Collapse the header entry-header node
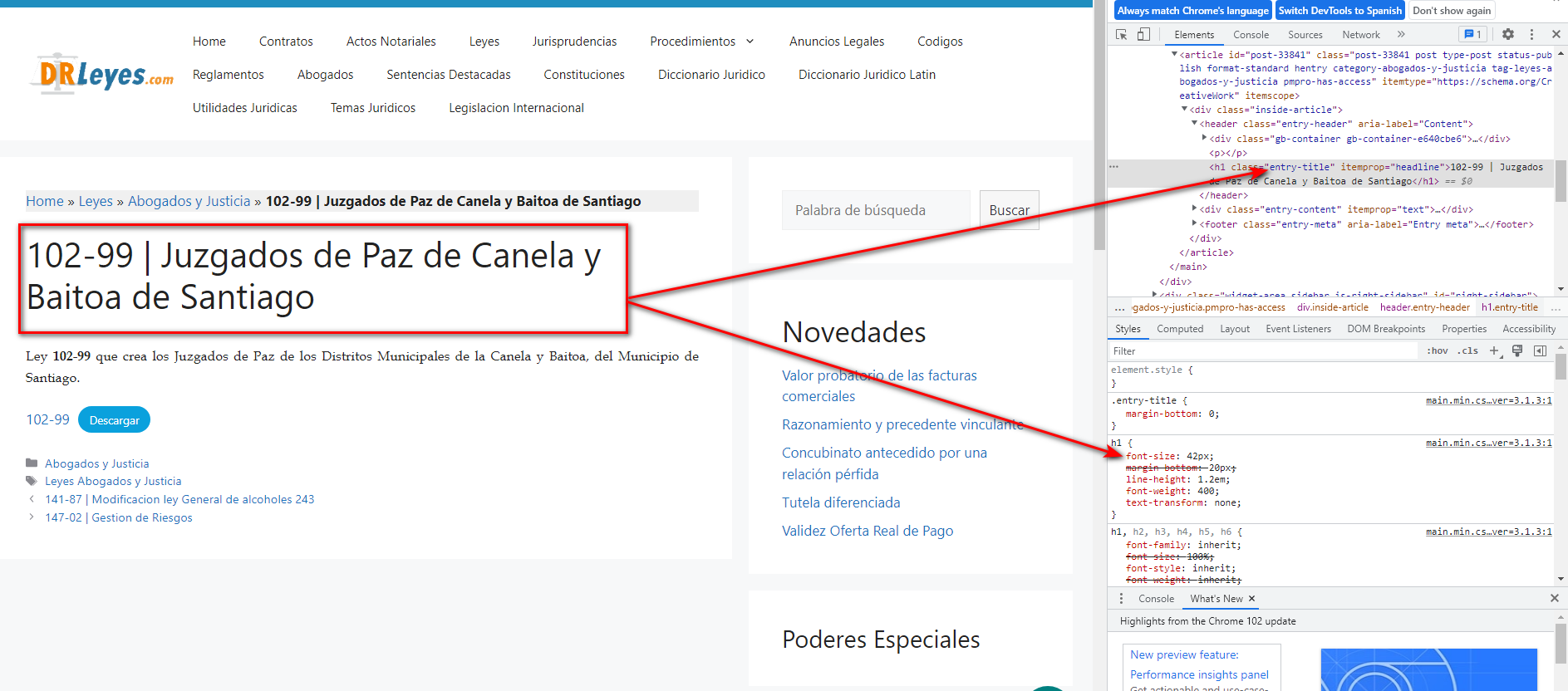Viewport: 1568px width, 691px height. (1194, 123)
